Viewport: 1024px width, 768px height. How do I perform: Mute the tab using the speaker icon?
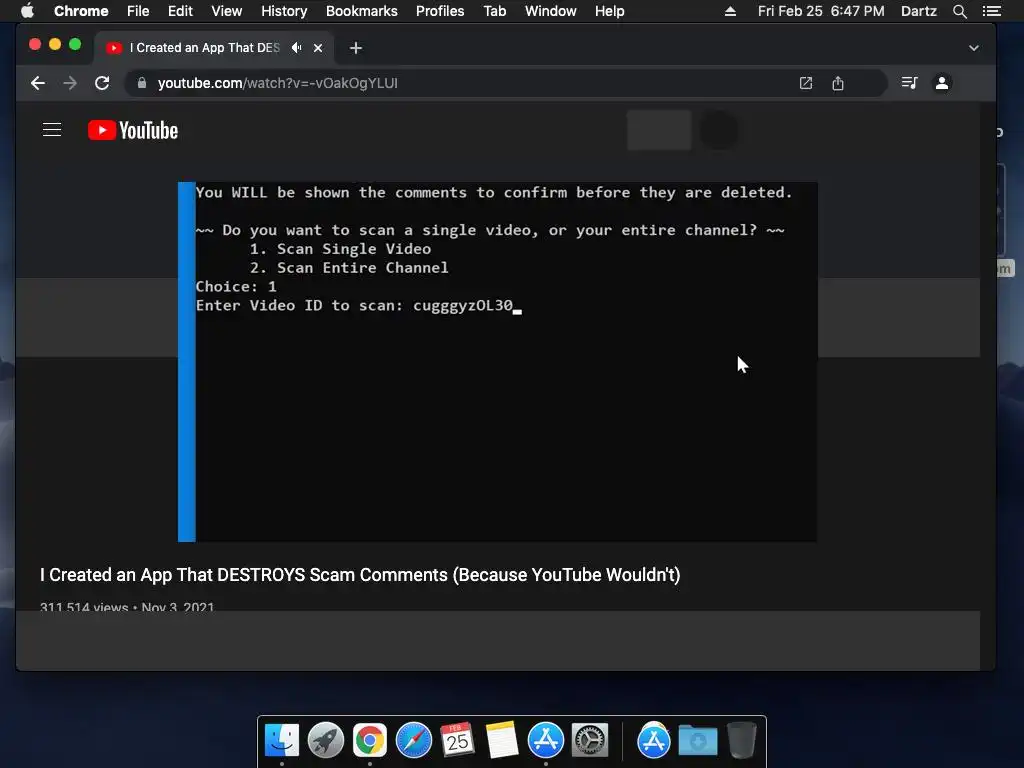coord(296,48)
